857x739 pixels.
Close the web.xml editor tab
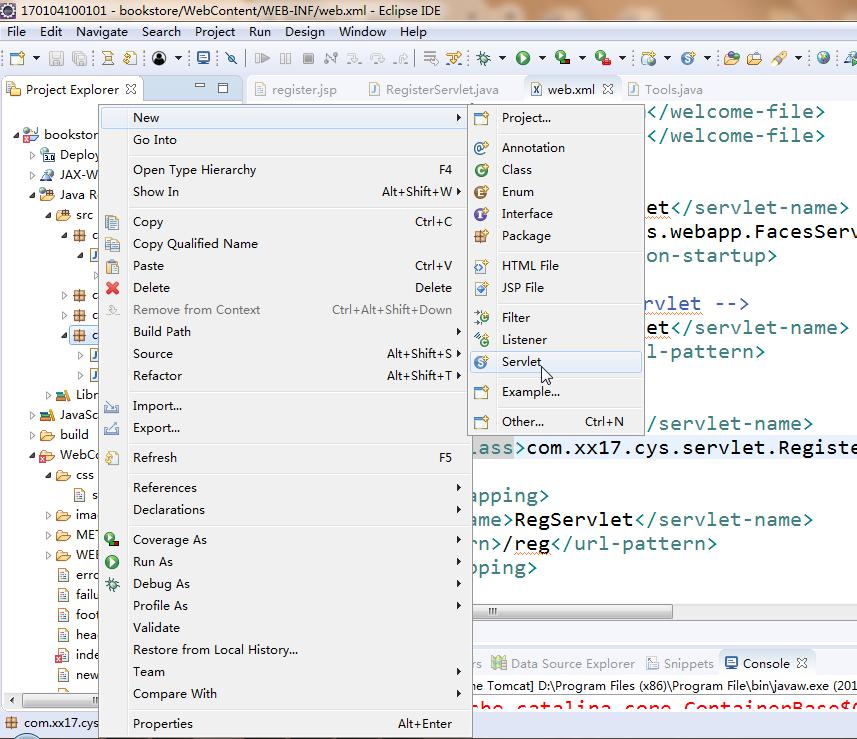608,89
